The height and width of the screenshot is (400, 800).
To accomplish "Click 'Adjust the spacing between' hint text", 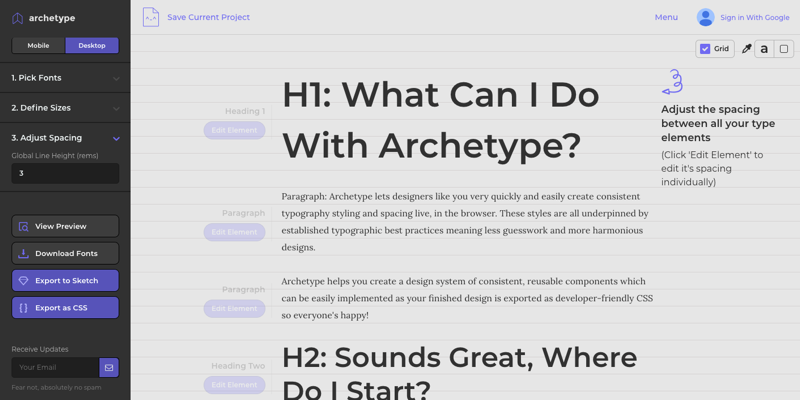I will click(x=718, y=123).
